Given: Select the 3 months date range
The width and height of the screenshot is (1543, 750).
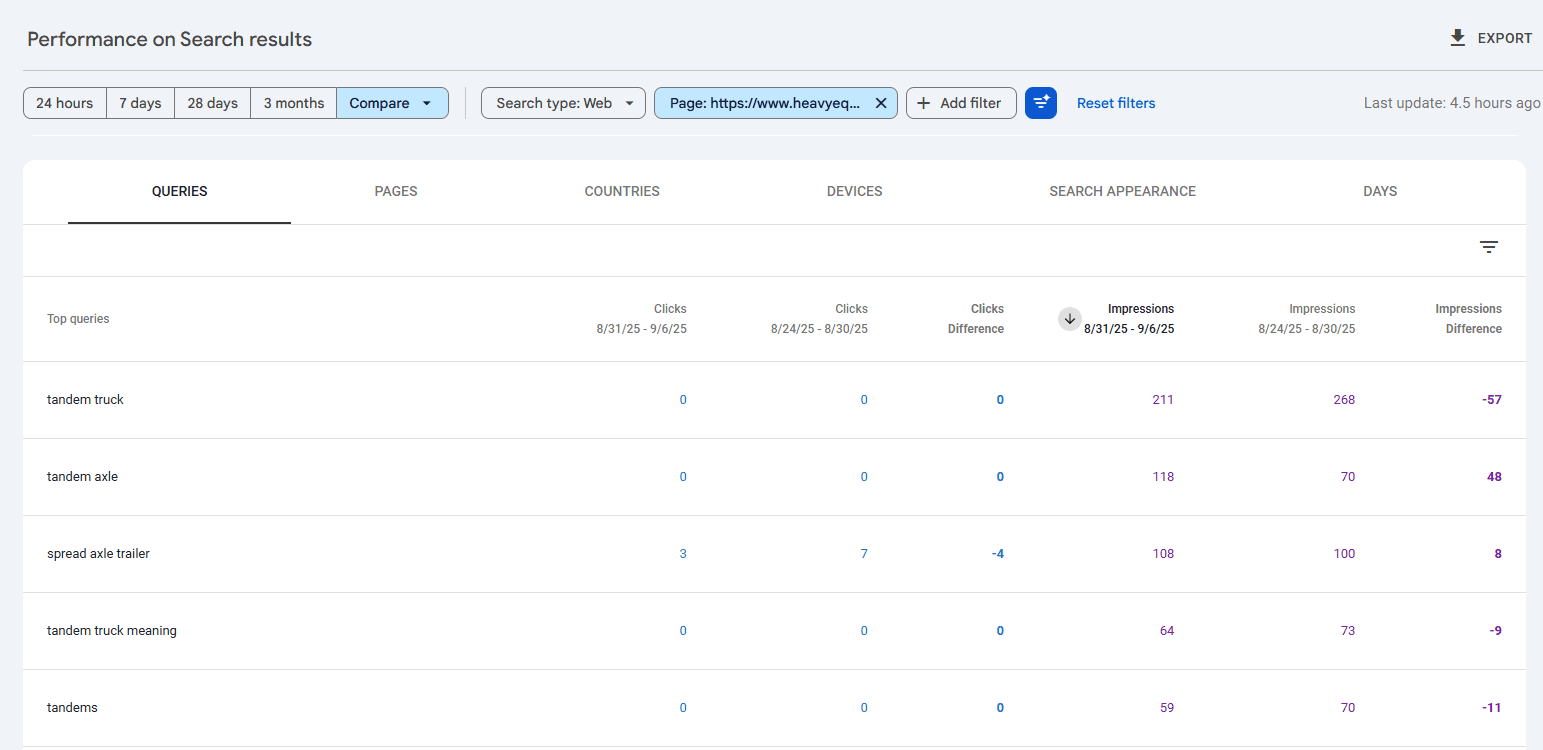Looking at the screenshot, I should 294,103.
